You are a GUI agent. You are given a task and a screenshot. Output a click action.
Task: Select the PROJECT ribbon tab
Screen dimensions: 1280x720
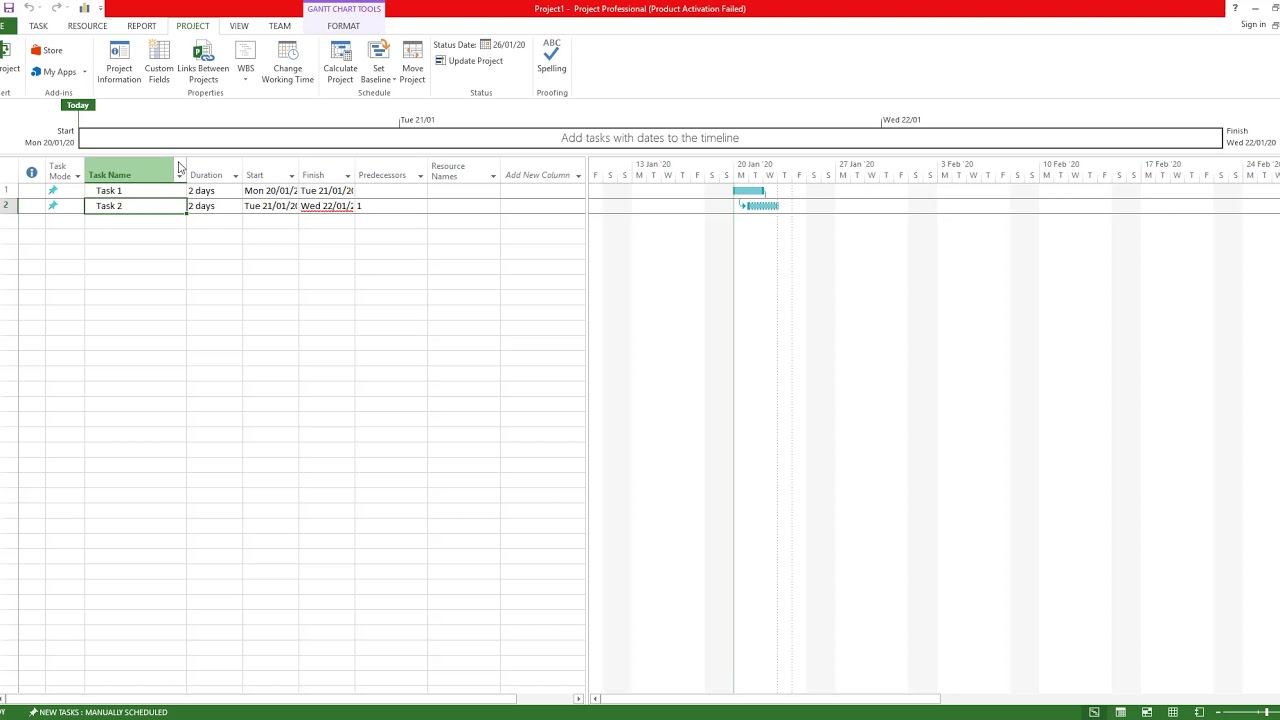click(193, 26)
